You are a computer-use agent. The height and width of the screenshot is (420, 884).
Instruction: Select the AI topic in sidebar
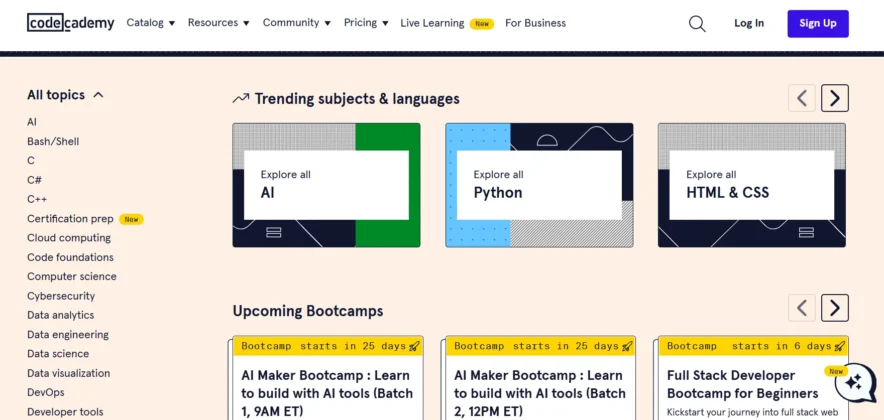click(32, 122)
